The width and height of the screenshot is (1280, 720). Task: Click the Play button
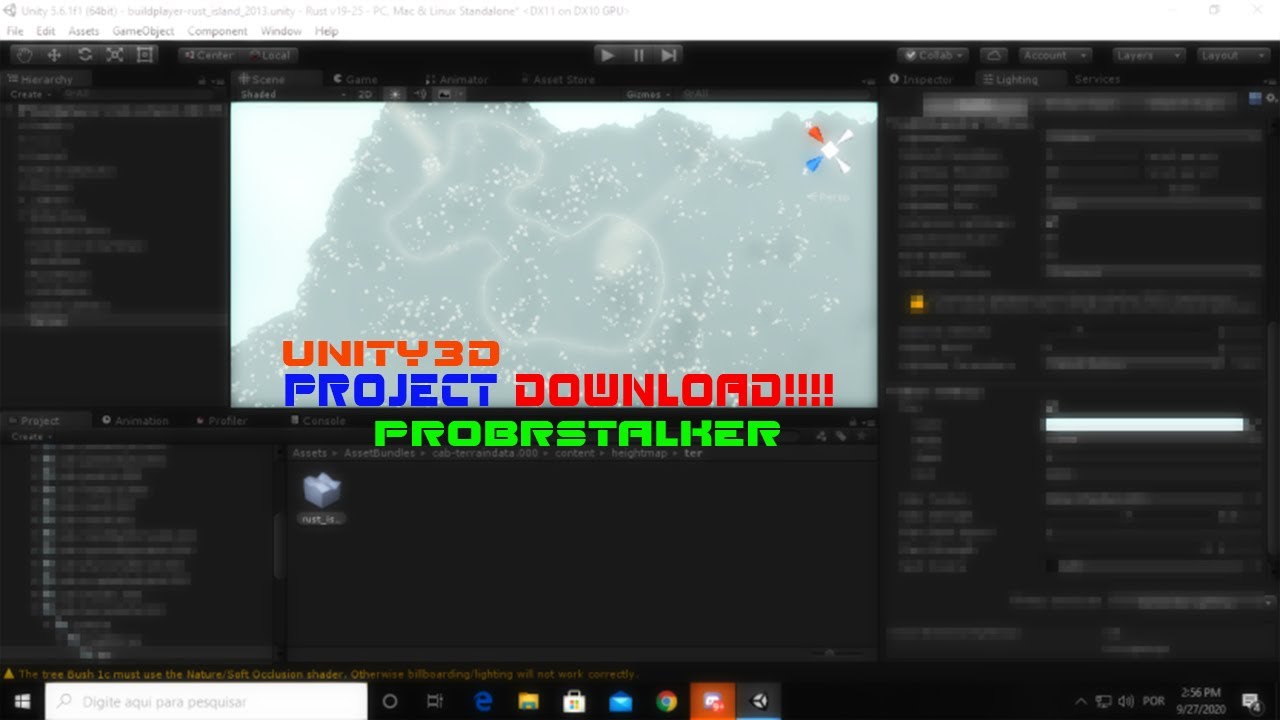[x=607, y=55]
